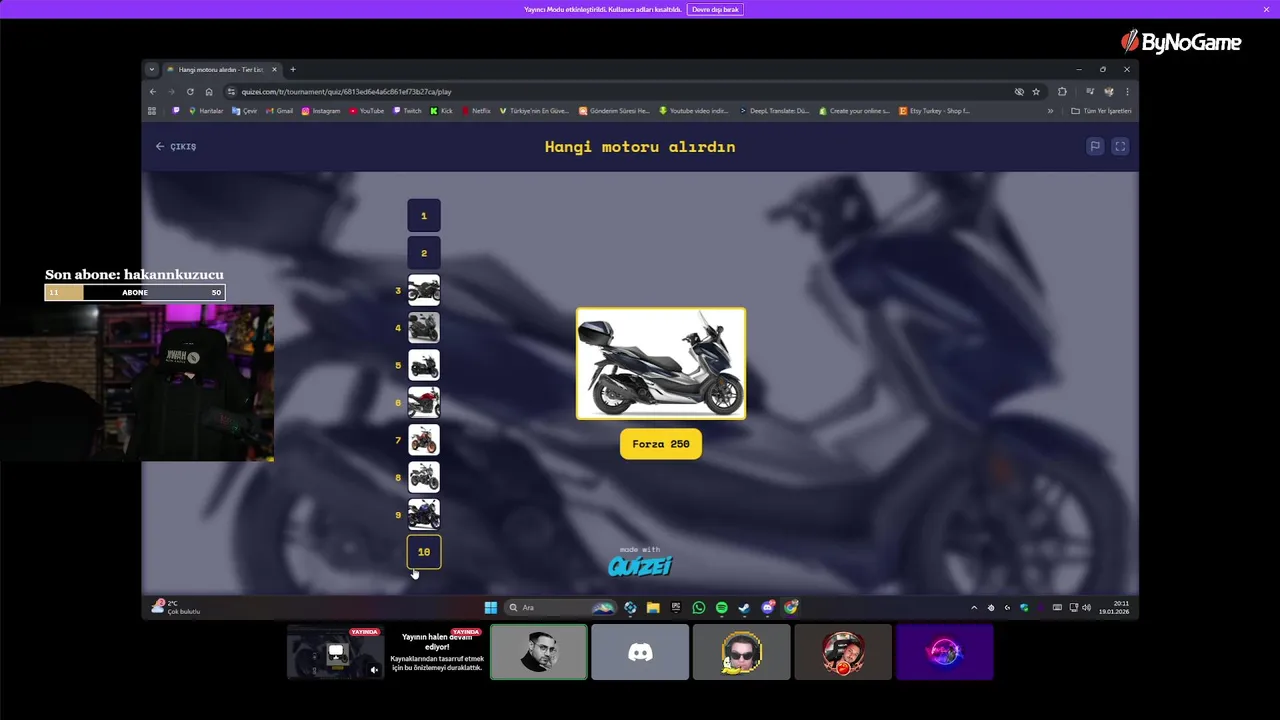Screen dimensions: 1280x720
Task: Click the motorcycle thumbnail at rank 8
Action: point(424,477)
